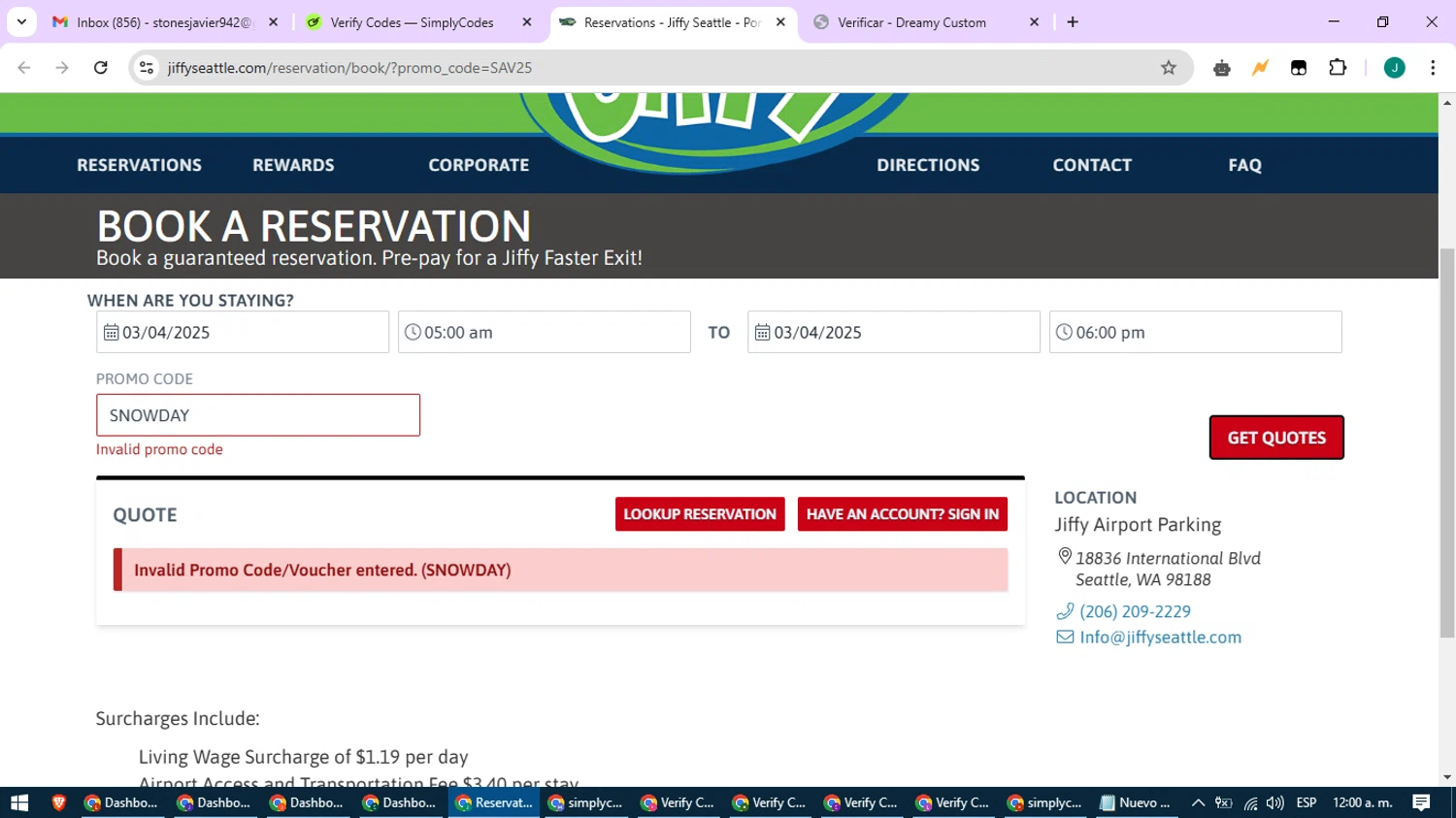This screenshot has height=818, width=1456.
Task: Open the FAQ menu item
Action: pyautogui.click(x=1244, y=165)
